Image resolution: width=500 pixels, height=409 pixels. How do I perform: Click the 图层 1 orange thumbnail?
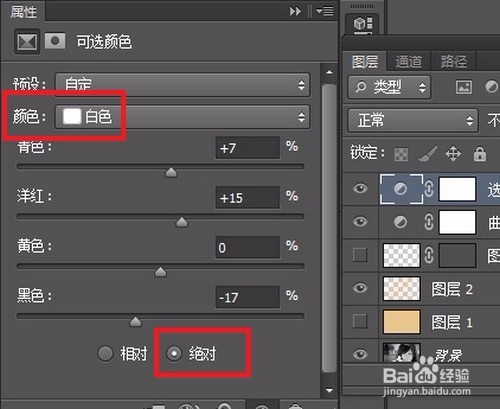[x=402, y=322]
